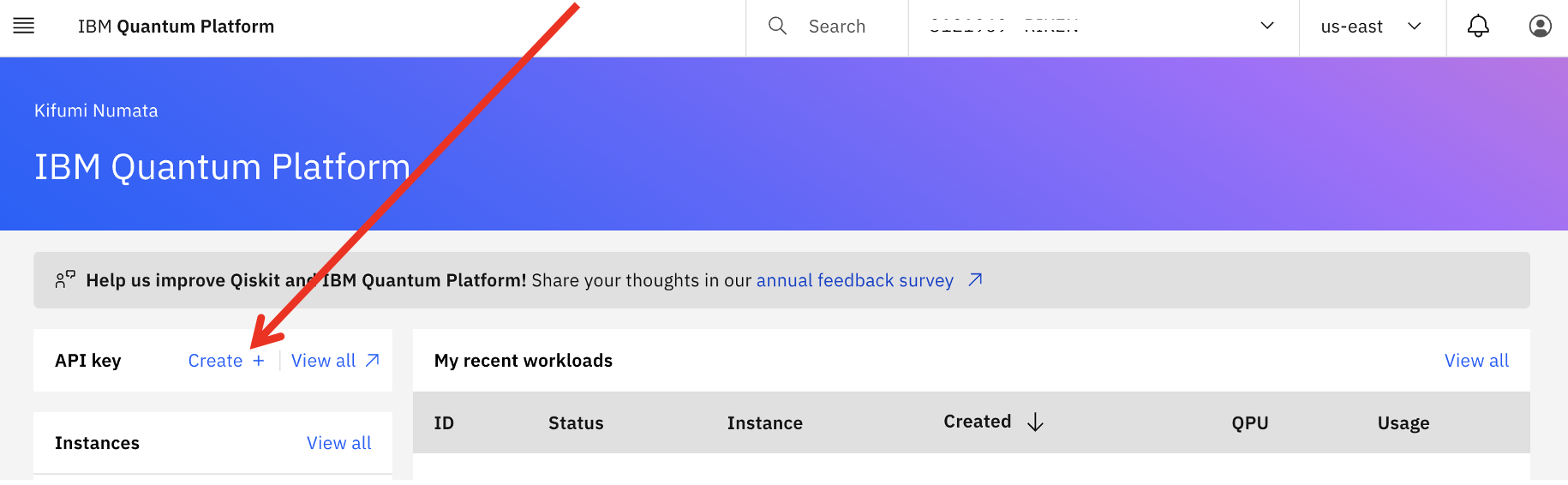Click the plus icon beside Create
This screenshot has width=1568, height=485.
click(x=259, y=361)
